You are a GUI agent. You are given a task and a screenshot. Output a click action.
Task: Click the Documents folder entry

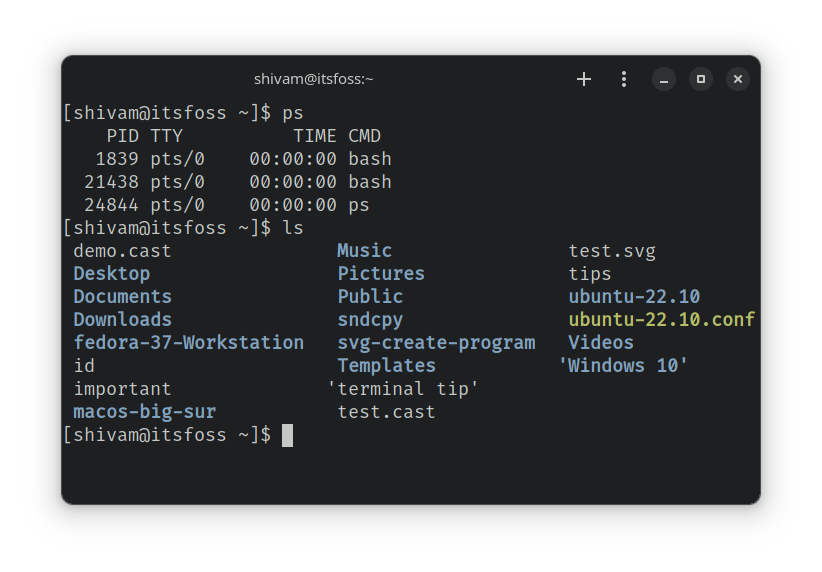coord(122,296)
